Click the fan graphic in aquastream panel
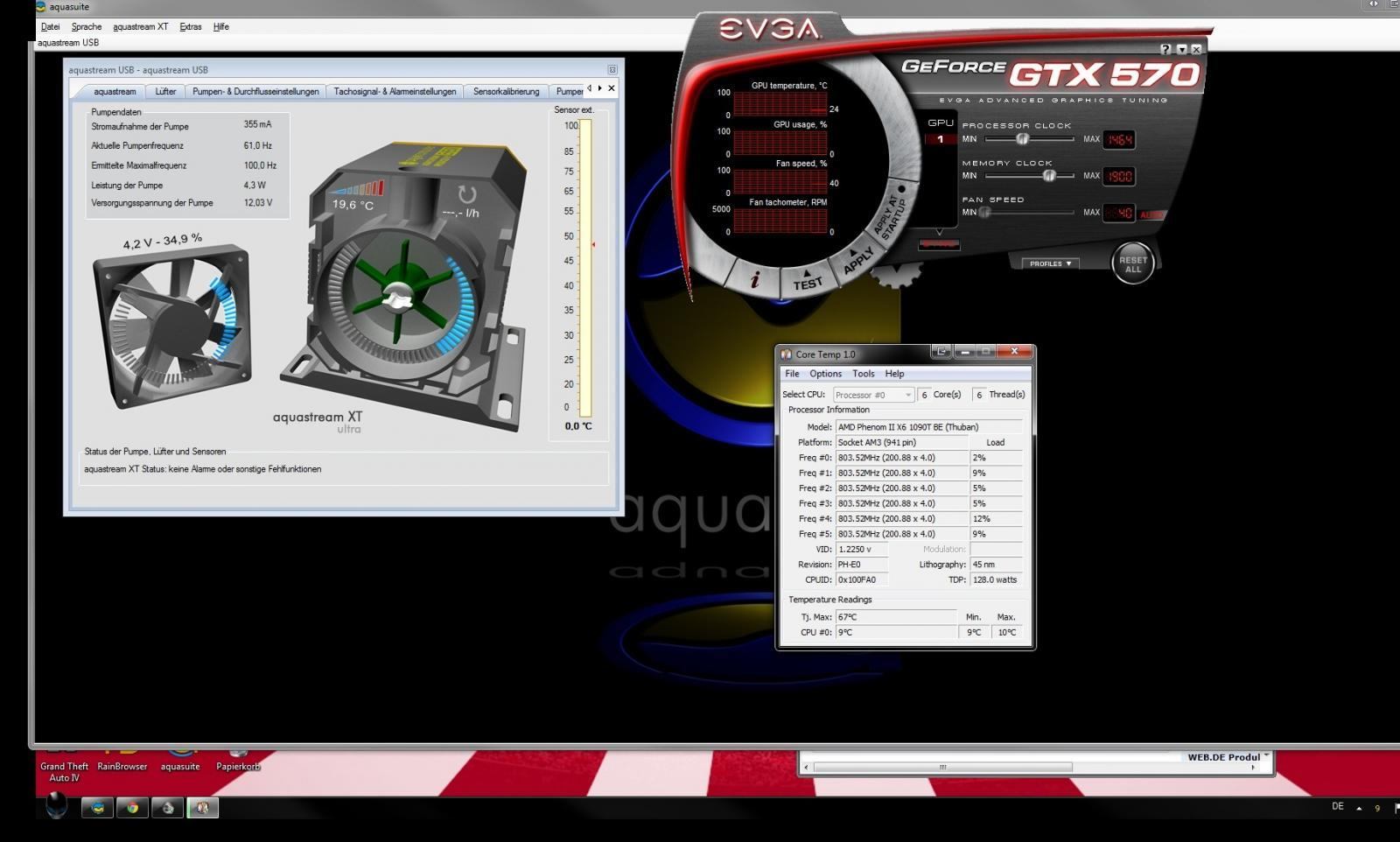Viewport: 1400px width, 842px height. pos(172,326)
